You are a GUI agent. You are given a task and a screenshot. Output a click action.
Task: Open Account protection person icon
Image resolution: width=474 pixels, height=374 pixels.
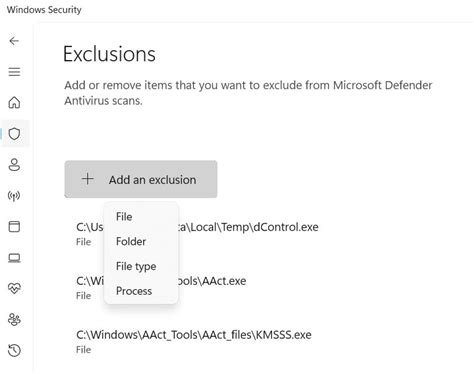(x=14, y=165)
